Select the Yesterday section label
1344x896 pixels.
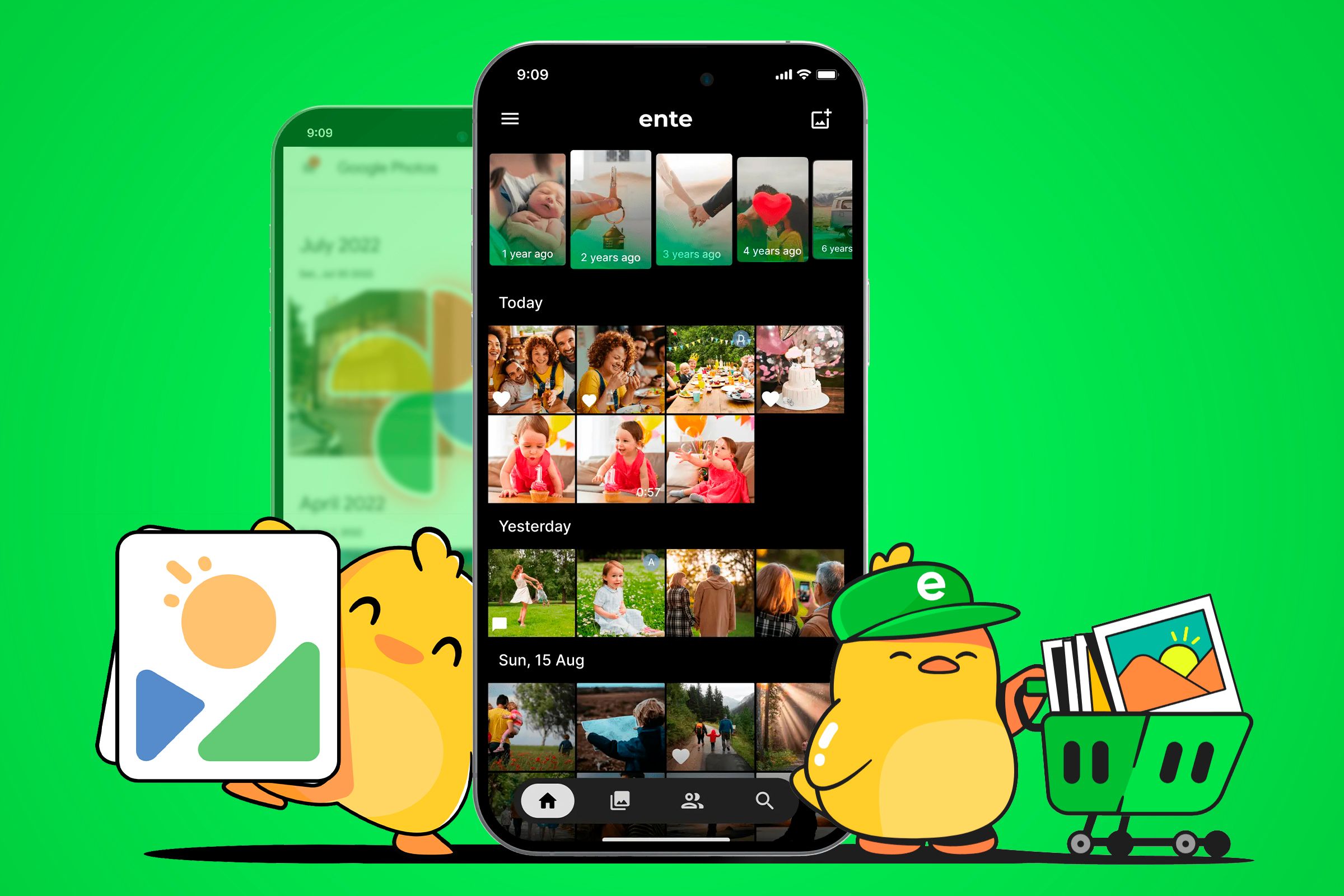tap(536, 525)
